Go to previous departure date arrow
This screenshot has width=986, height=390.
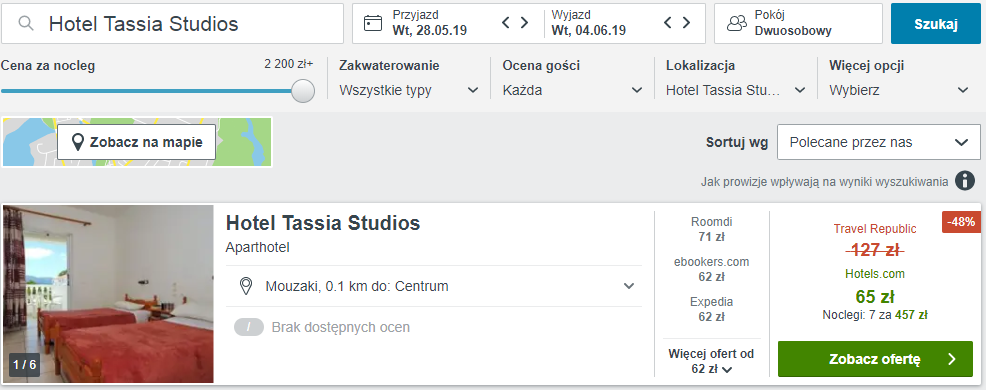(668, 23)
